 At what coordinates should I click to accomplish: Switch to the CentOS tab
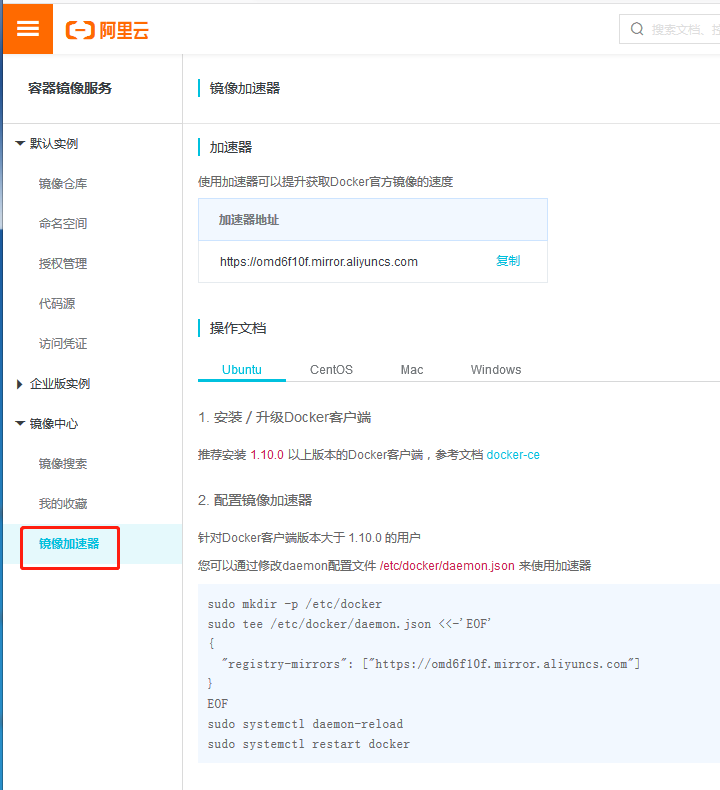coord(331,370)
